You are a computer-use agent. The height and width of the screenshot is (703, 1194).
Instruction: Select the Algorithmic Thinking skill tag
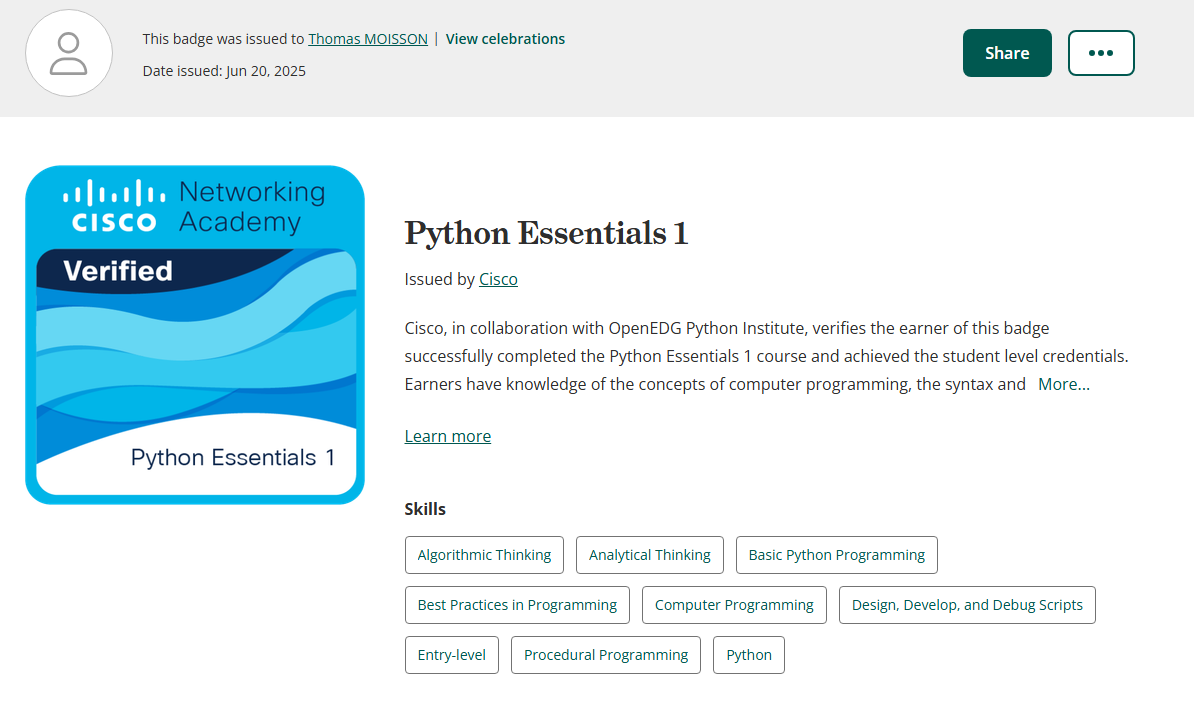click(484, 555)
